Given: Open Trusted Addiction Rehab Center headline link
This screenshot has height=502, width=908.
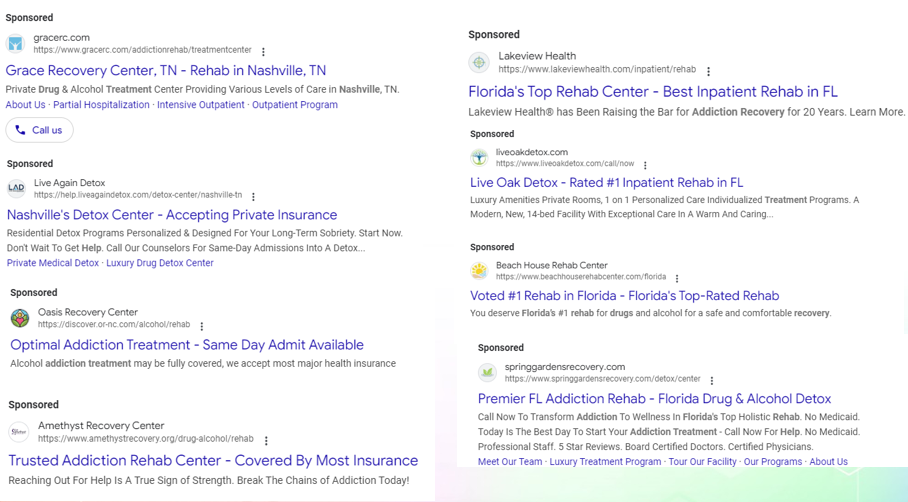Looking at the screenshot, I should pos(213,460).
